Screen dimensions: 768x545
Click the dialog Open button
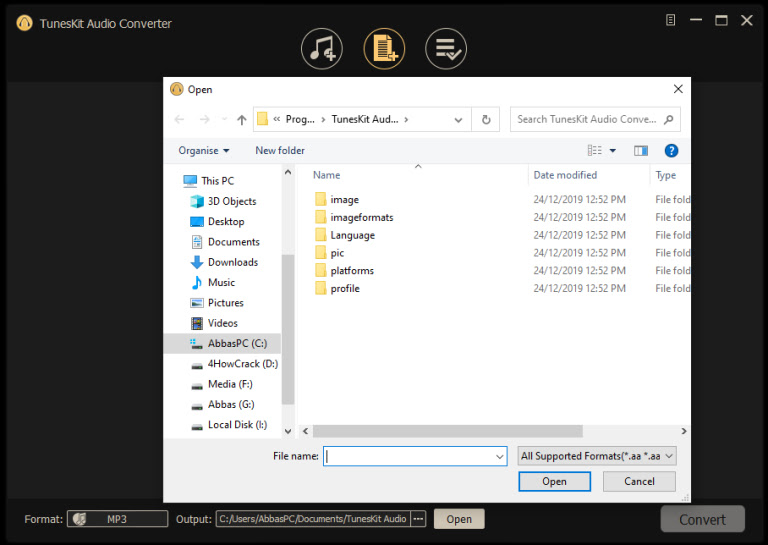point(554,481)
